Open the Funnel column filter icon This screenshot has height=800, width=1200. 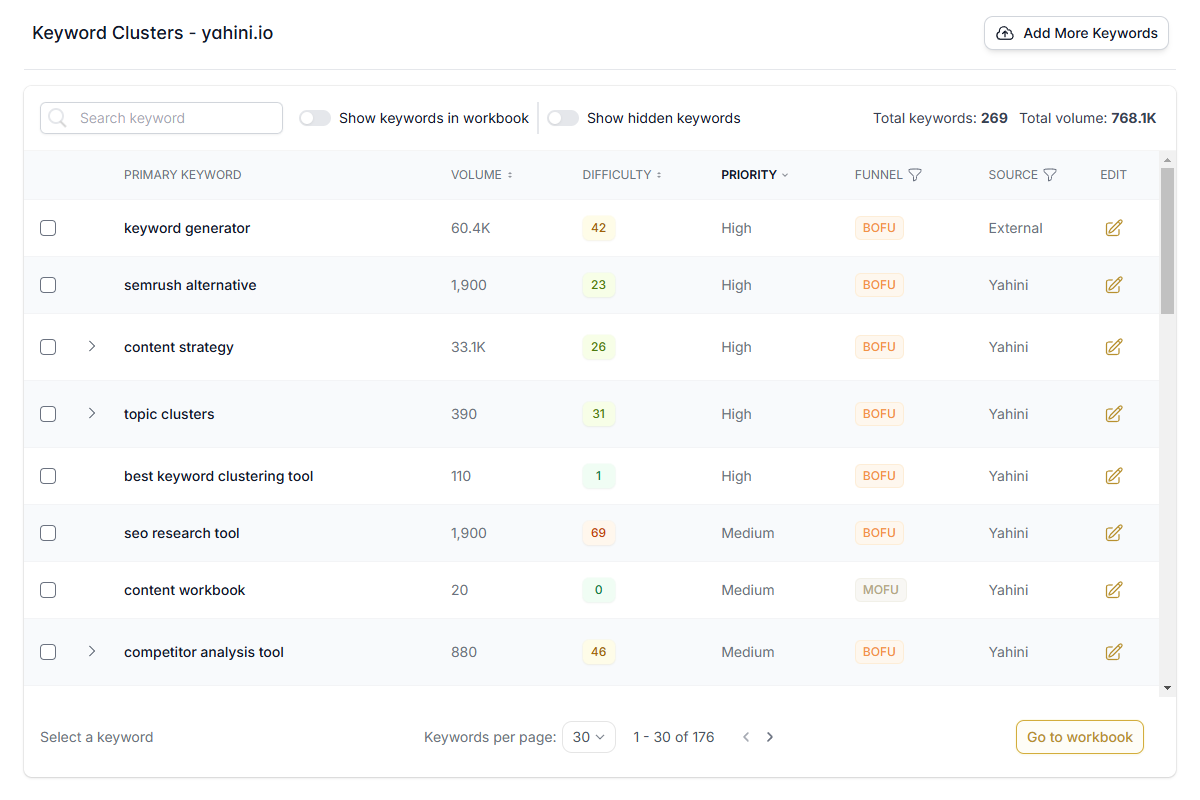pyautogui.click(x=915, y=175)
